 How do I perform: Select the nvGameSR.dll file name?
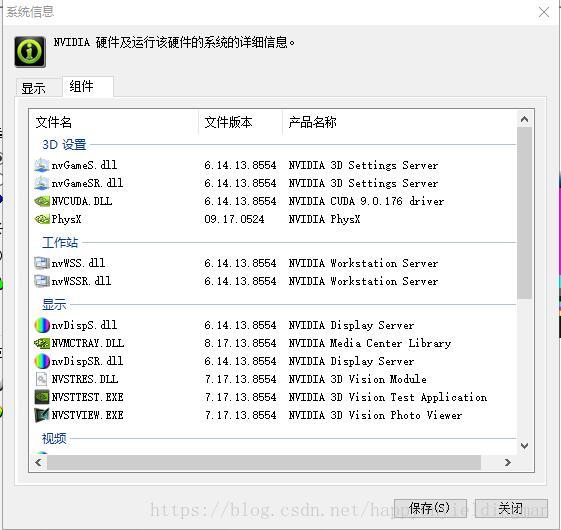pyautogui.click(x=87, y=183)
